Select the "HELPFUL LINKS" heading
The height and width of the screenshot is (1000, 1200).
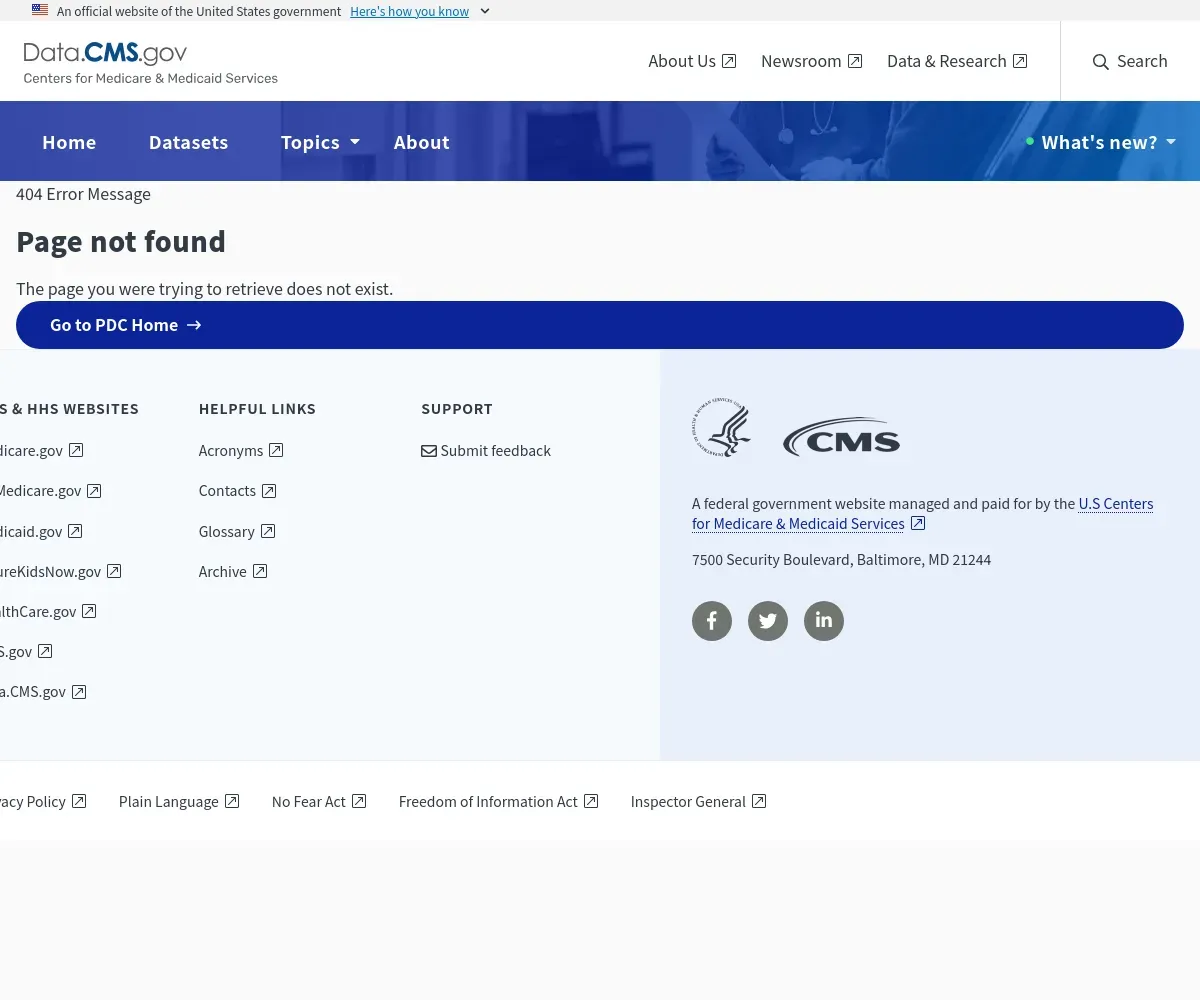click(257, 409)
